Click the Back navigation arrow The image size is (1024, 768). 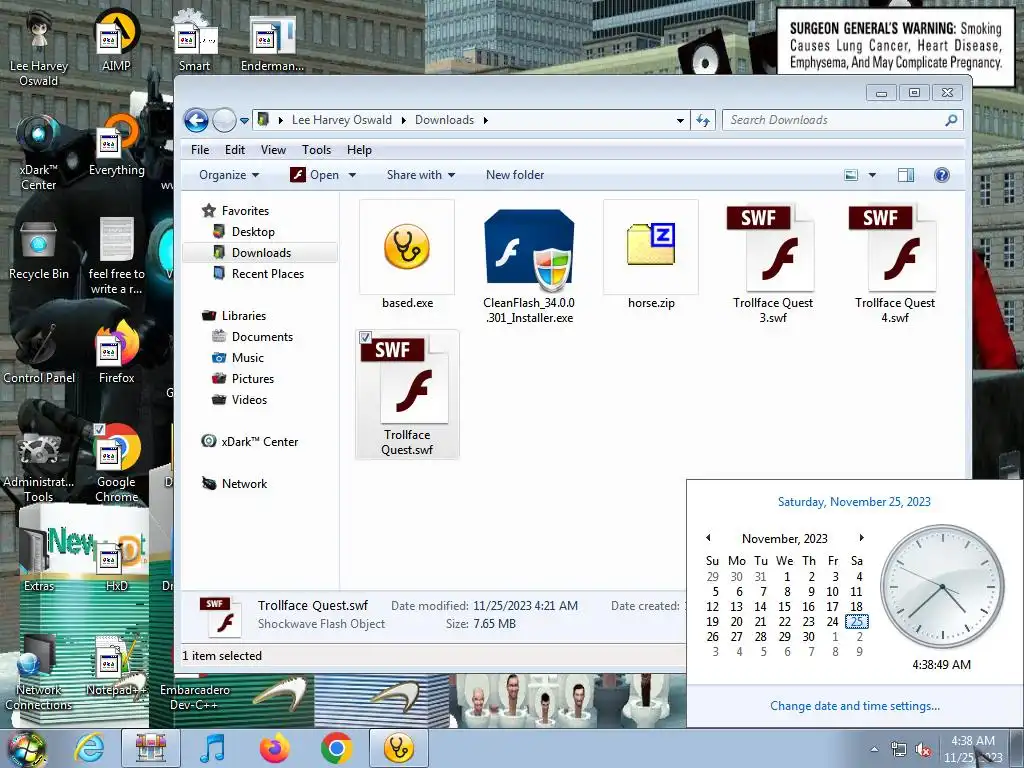196,120
